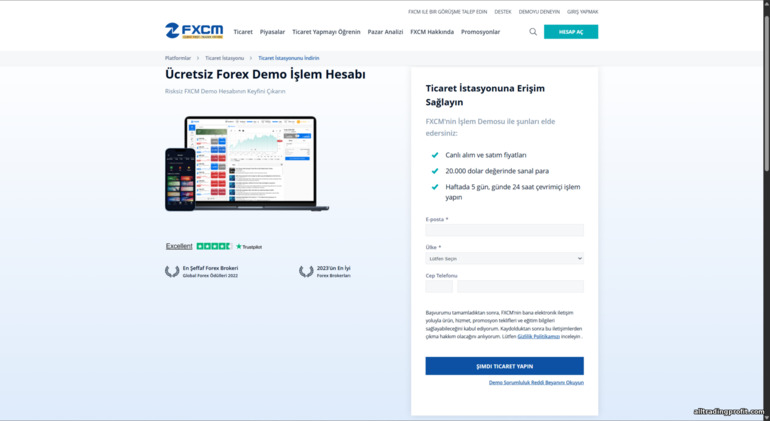Click ŞİMDİ TİCARET YAPIN button

pos(504,366)
